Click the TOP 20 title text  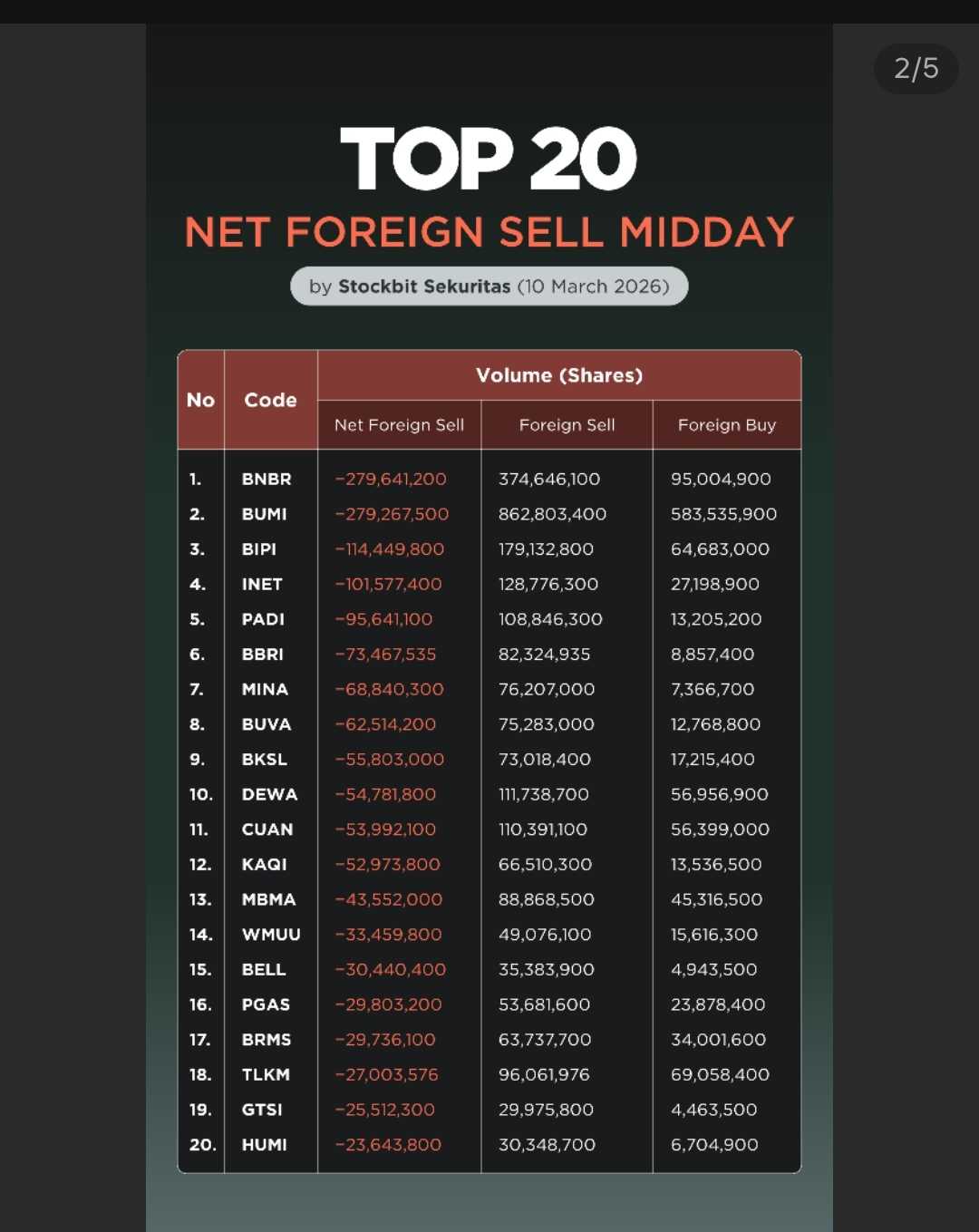coord(489,159)
